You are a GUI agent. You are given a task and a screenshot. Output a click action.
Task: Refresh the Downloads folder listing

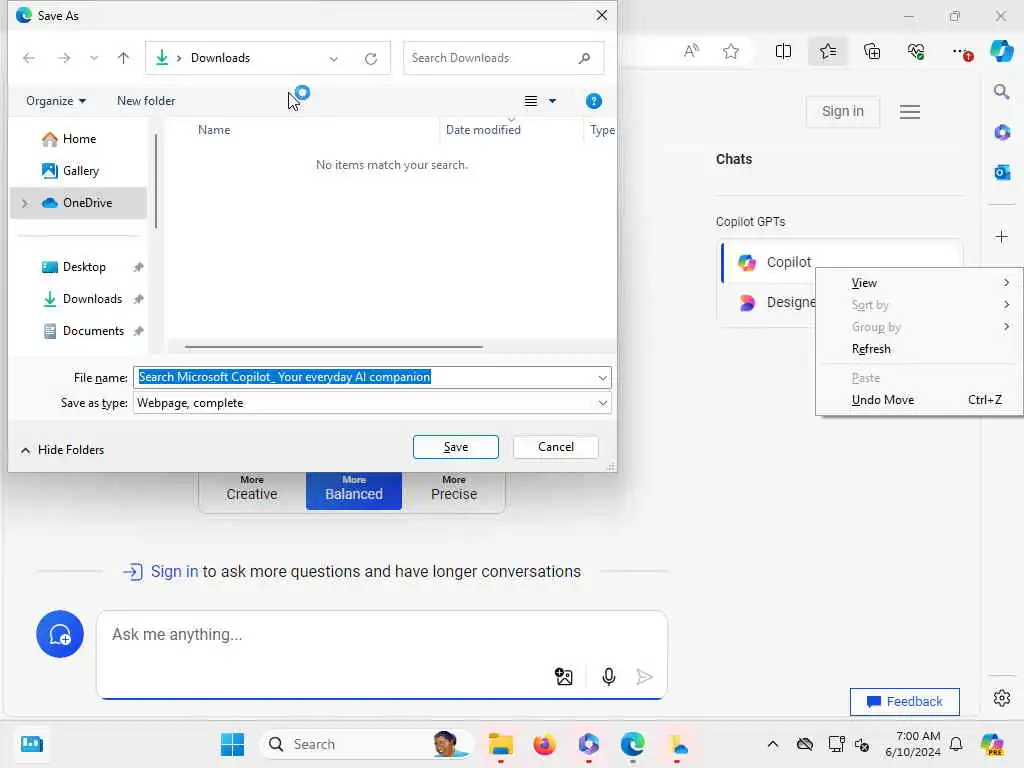point(371,59)
